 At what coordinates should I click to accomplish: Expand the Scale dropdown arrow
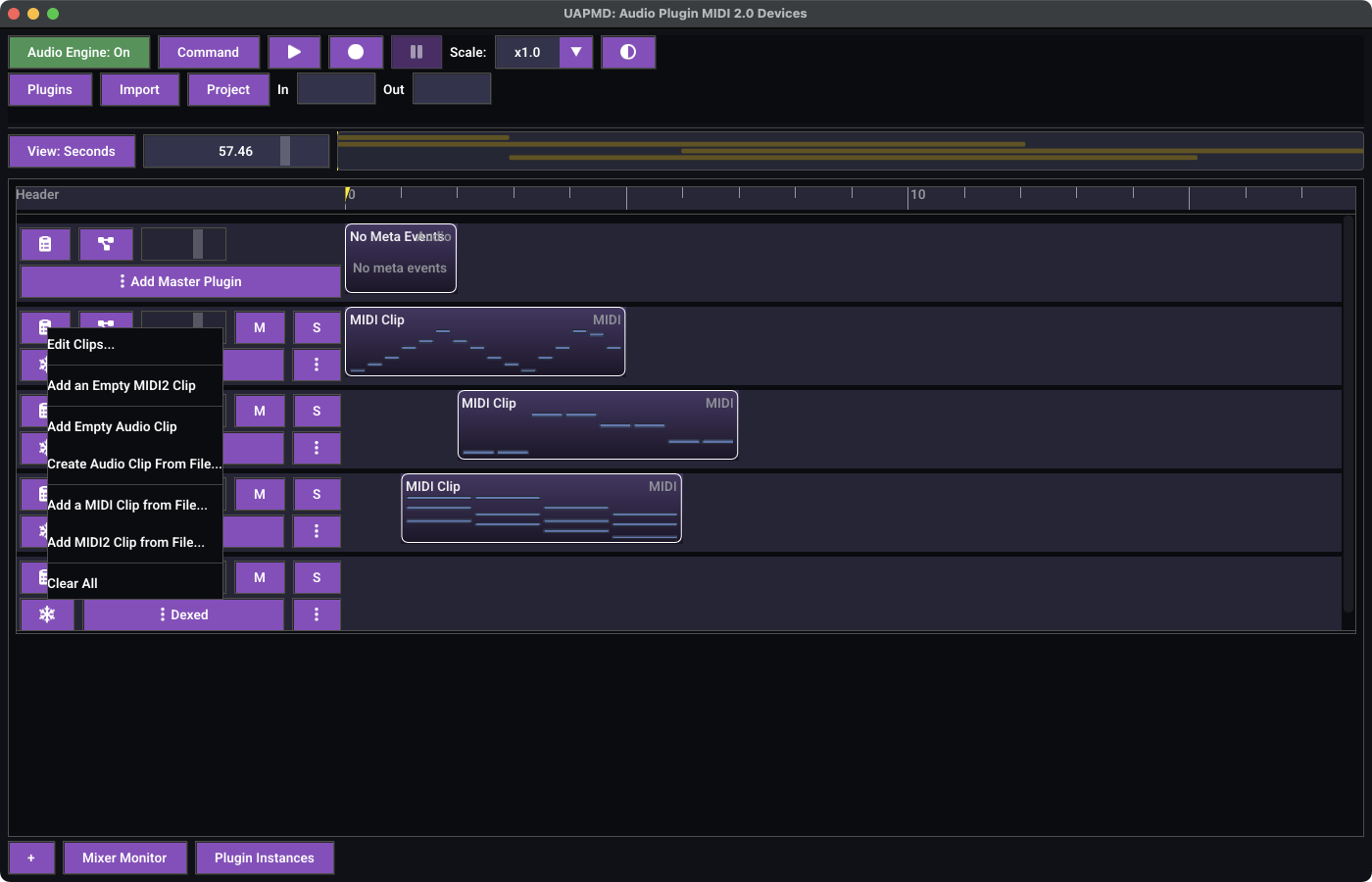tap(576, 52)
